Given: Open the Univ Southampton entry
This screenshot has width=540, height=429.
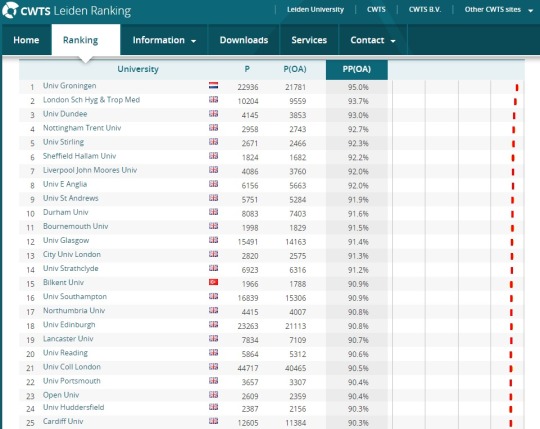Looking at the screenshot, I should click(x=75, y=296).
